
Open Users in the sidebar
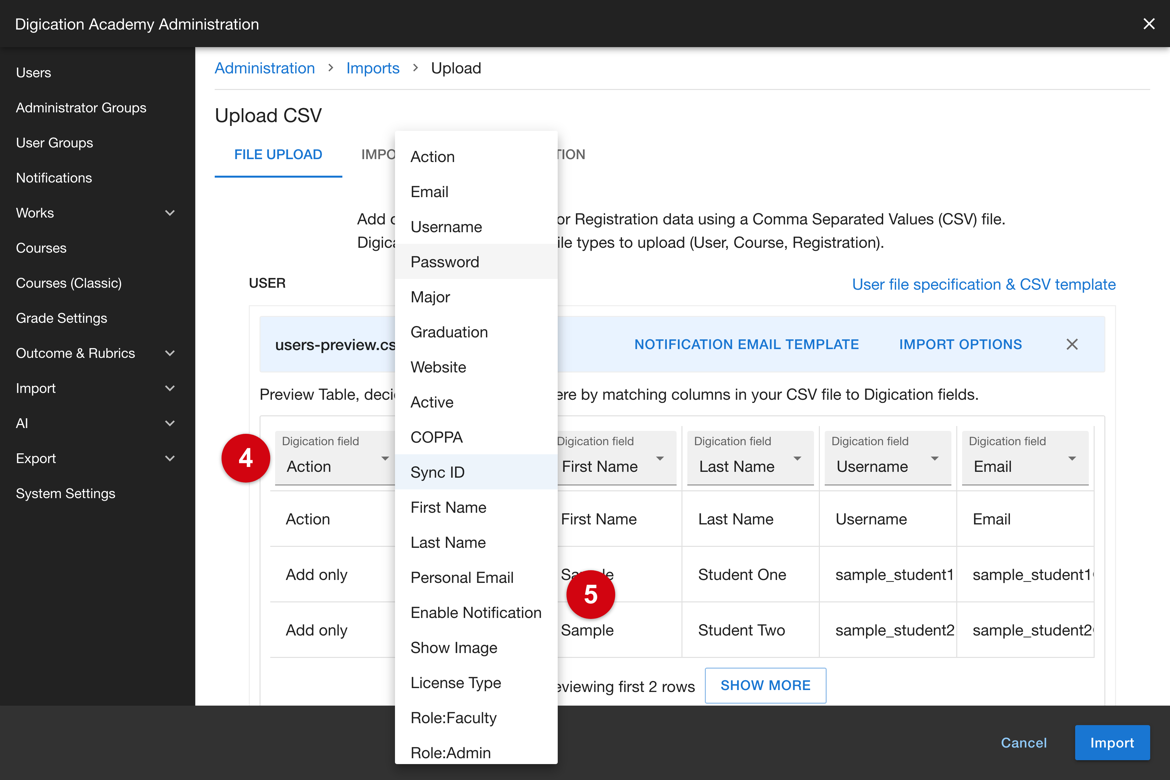[x=34, y=72]
